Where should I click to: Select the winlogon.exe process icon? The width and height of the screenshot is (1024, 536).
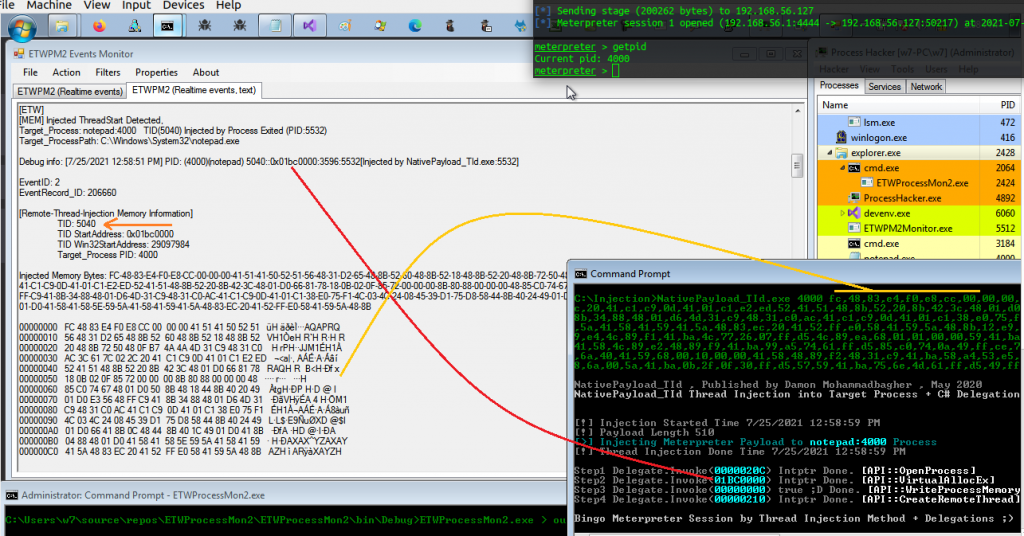841,137
